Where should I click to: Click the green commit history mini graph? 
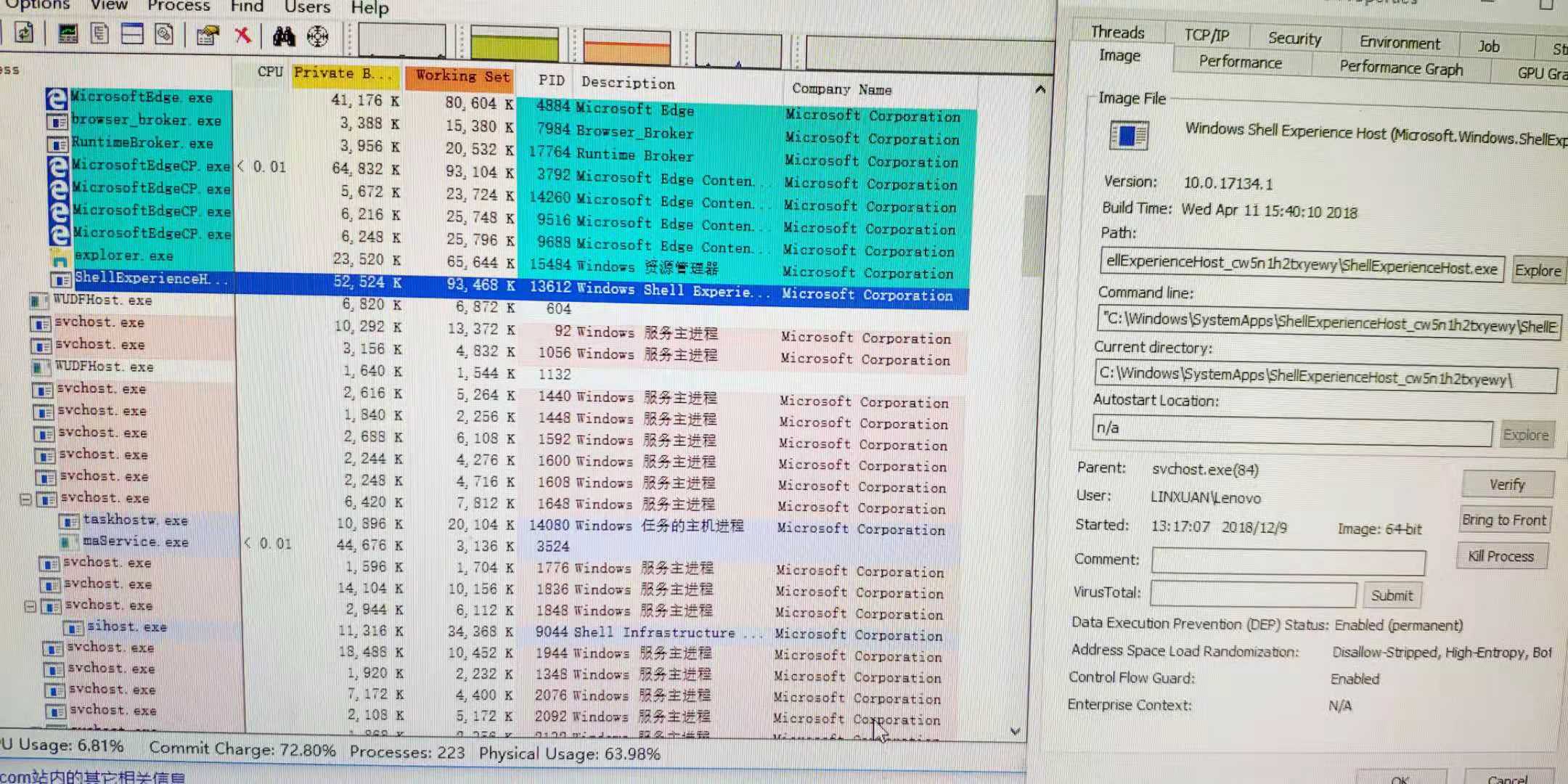tap(514, 45)
